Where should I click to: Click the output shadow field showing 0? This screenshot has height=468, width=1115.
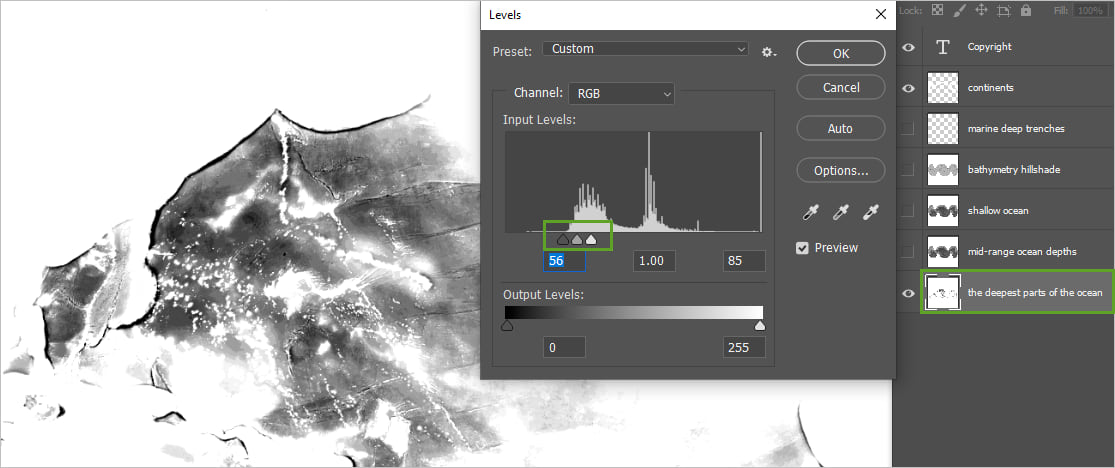[x=565, y=348]
